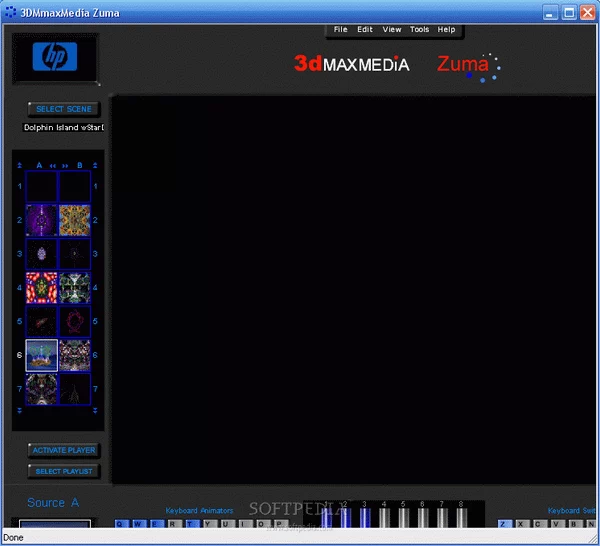Open the Tools menu
Screen dimensions: 600x546
tap(419, 29)
